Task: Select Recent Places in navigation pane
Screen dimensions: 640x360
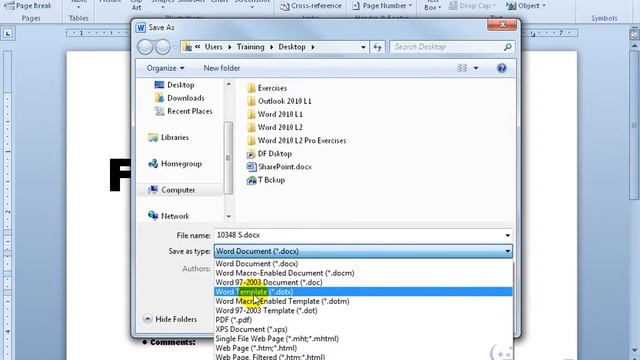Action: pyautogui.click(x=183, y=111)
